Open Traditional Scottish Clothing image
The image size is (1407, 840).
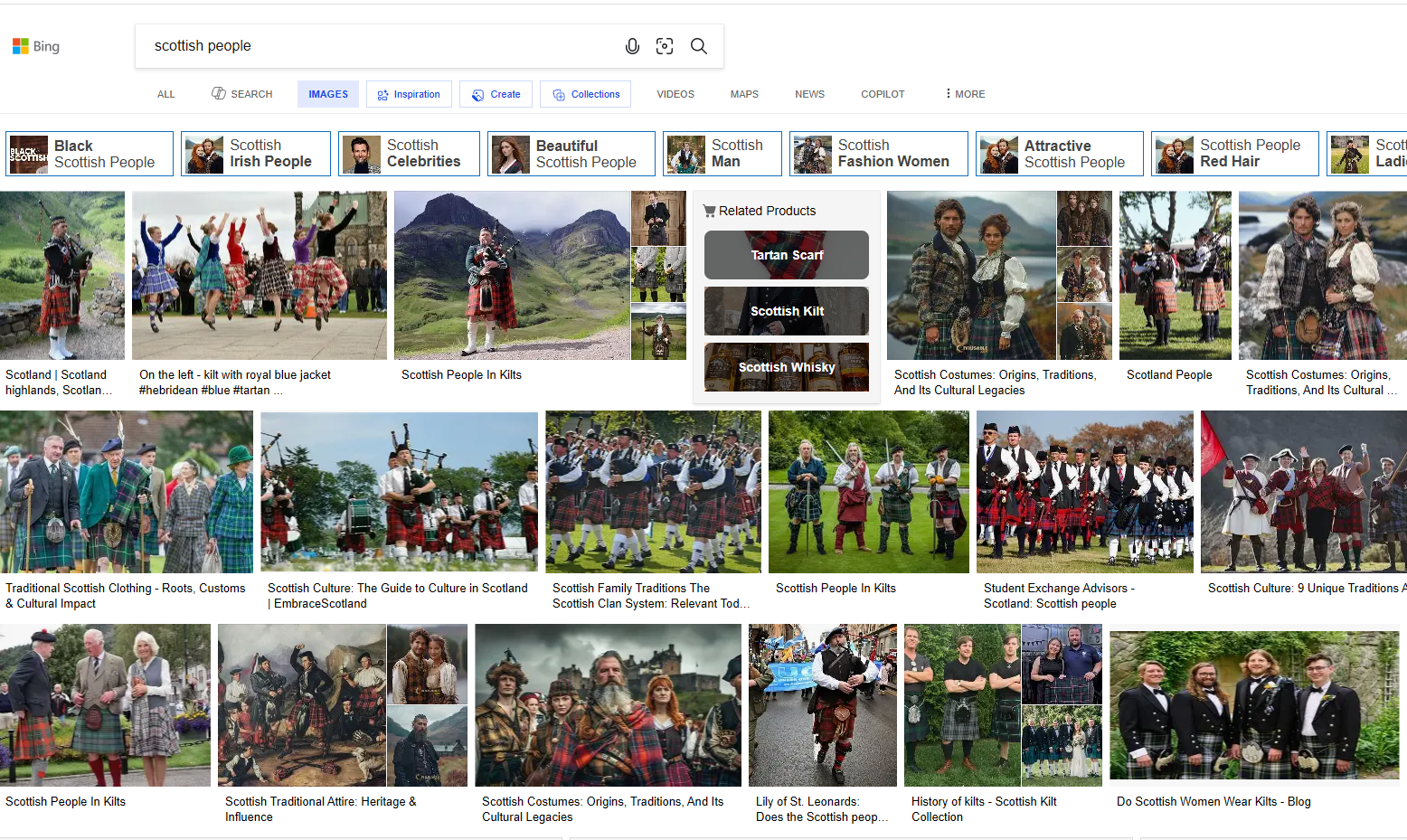click(x=127, y=492)
